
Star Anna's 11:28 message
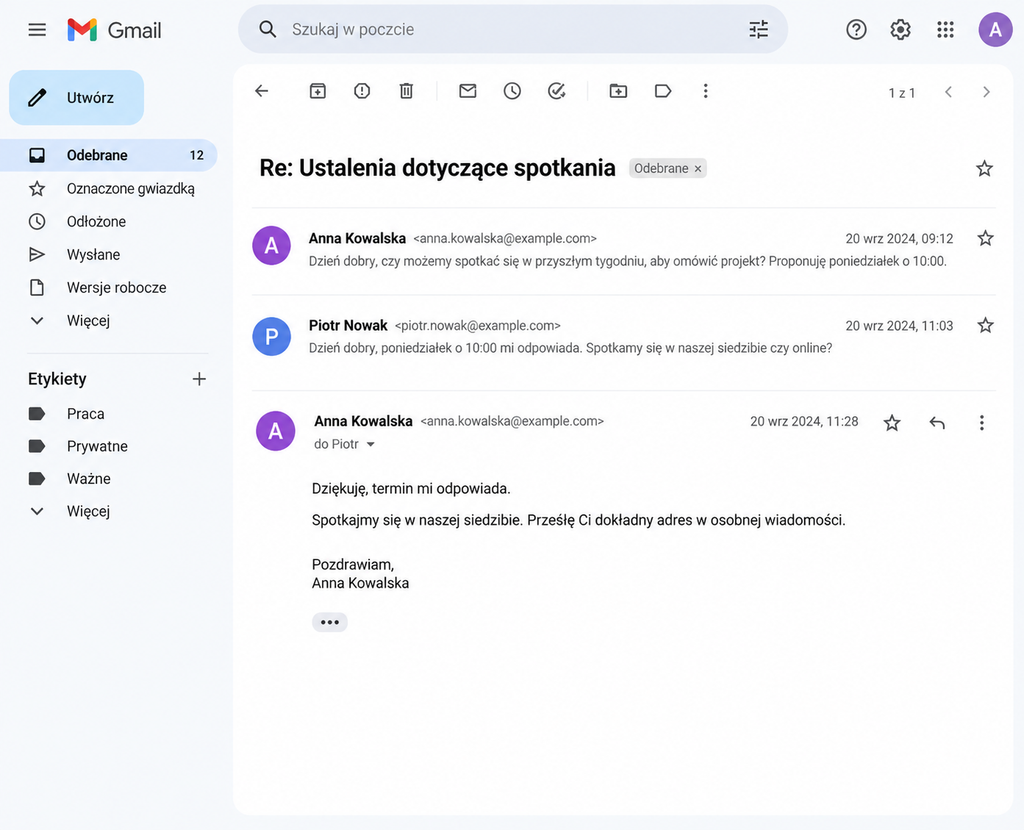pyautogui.click(x=892, y=423)
